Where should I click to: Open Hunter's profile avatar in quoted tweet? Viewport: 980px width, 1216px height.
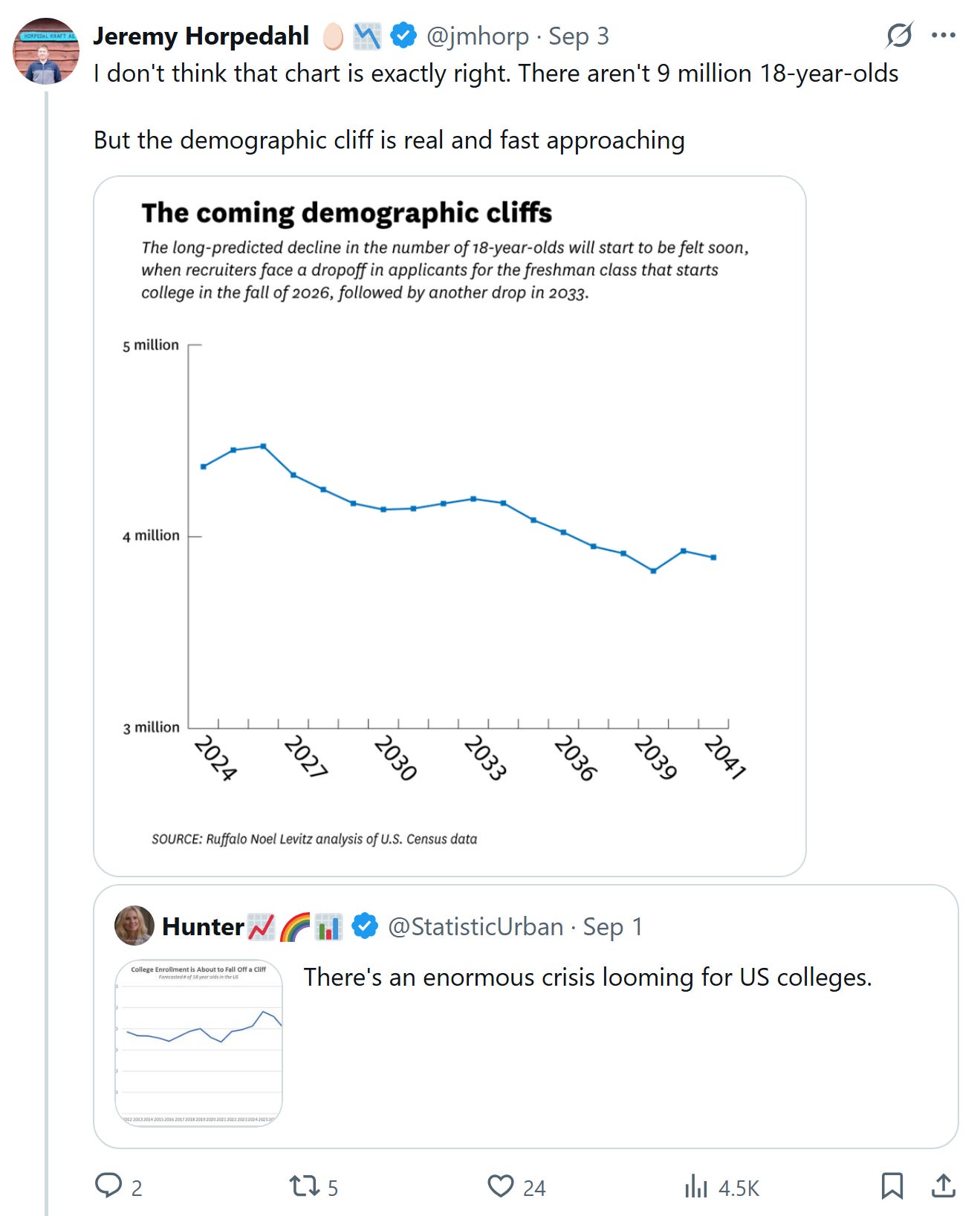134,926
